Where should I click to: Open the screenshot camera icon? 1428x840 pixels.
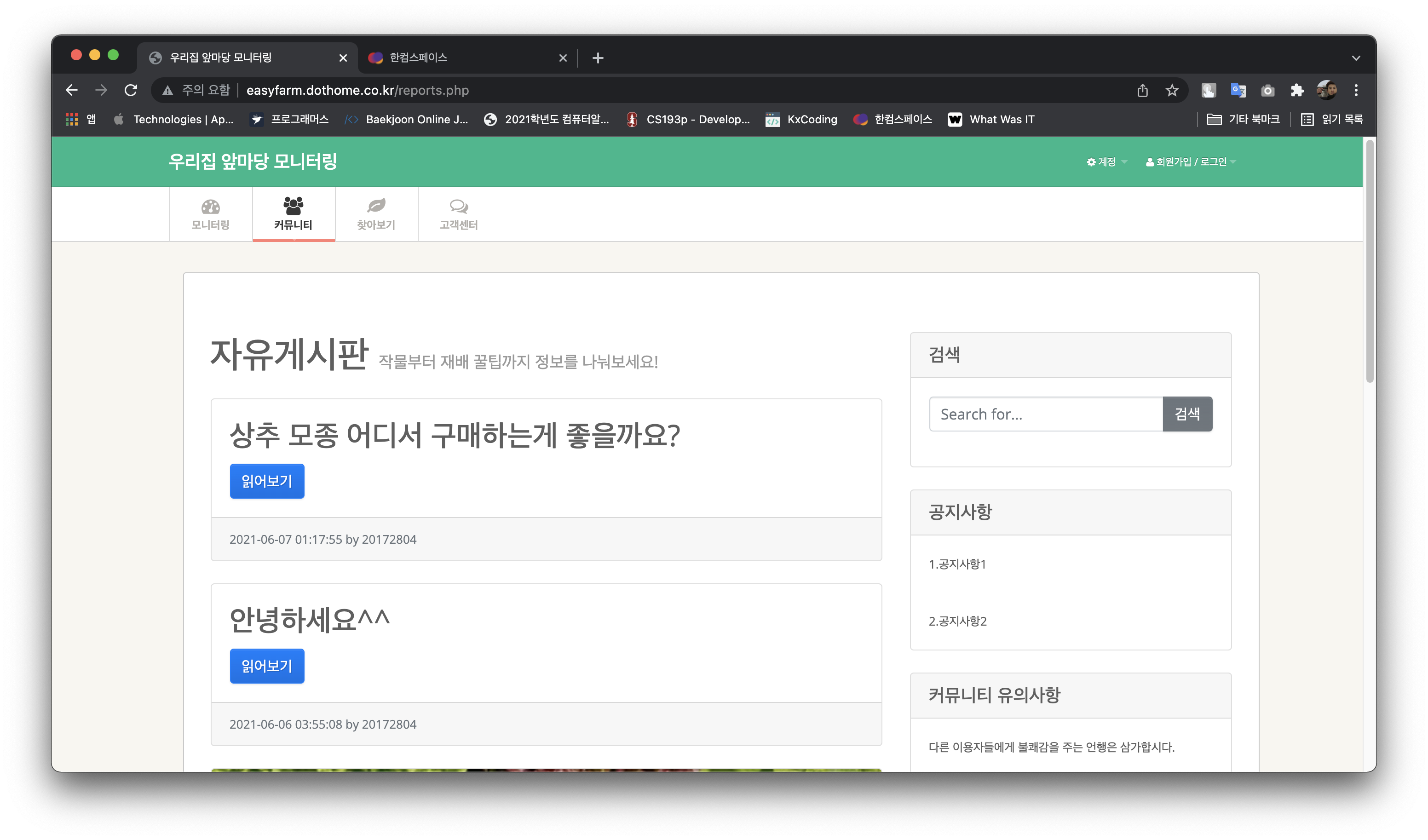1267,90
